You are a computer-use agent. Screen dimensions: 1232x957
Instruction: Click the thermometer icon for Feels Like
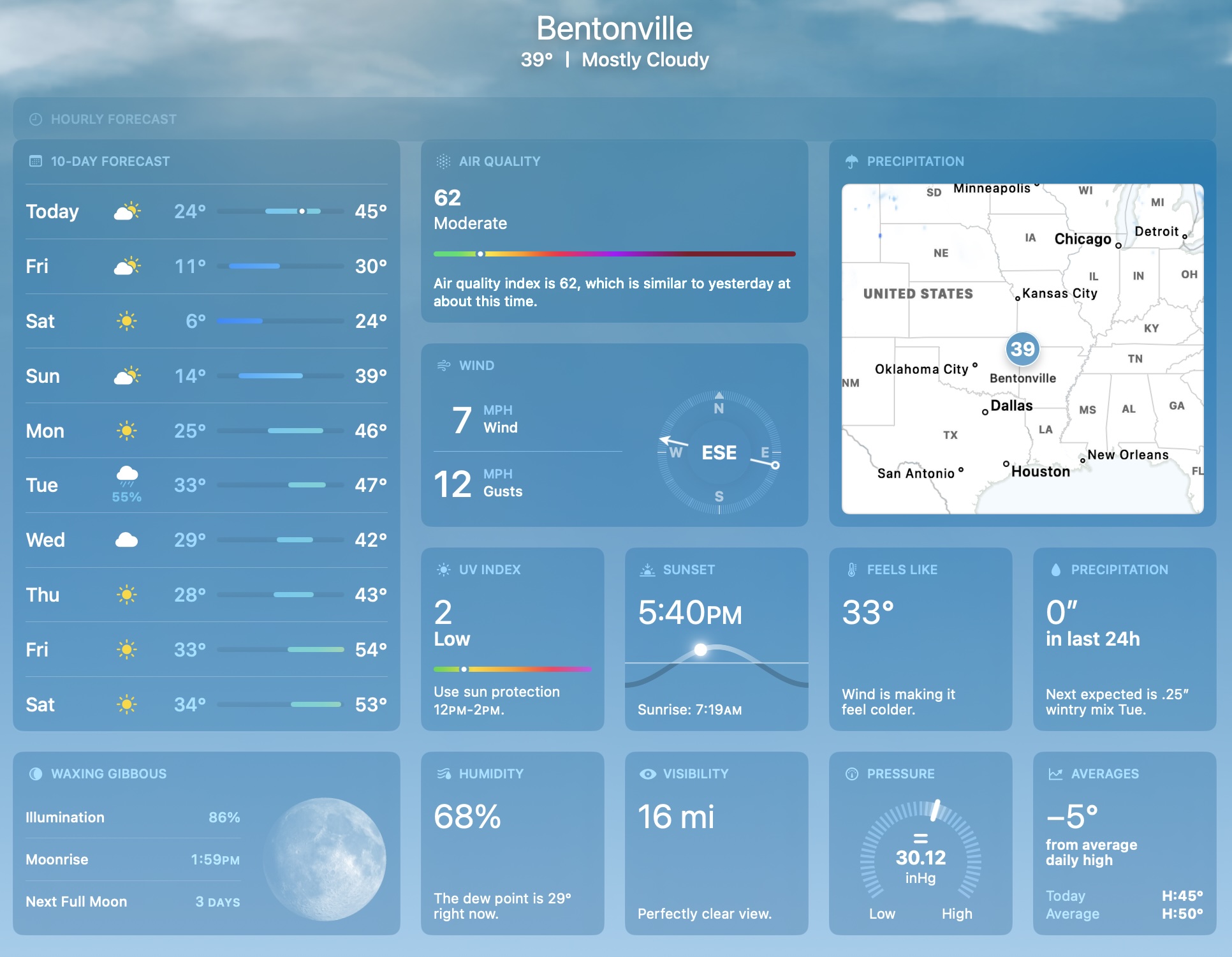(851, 570)
